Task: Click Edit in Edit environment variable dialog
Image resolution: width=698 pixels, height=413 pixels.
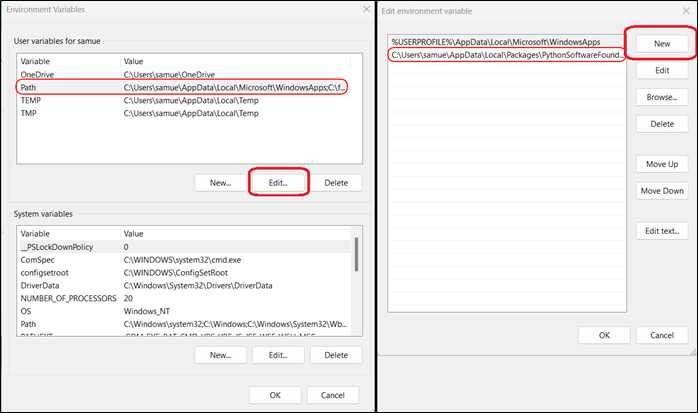Action: pos(662,70)
